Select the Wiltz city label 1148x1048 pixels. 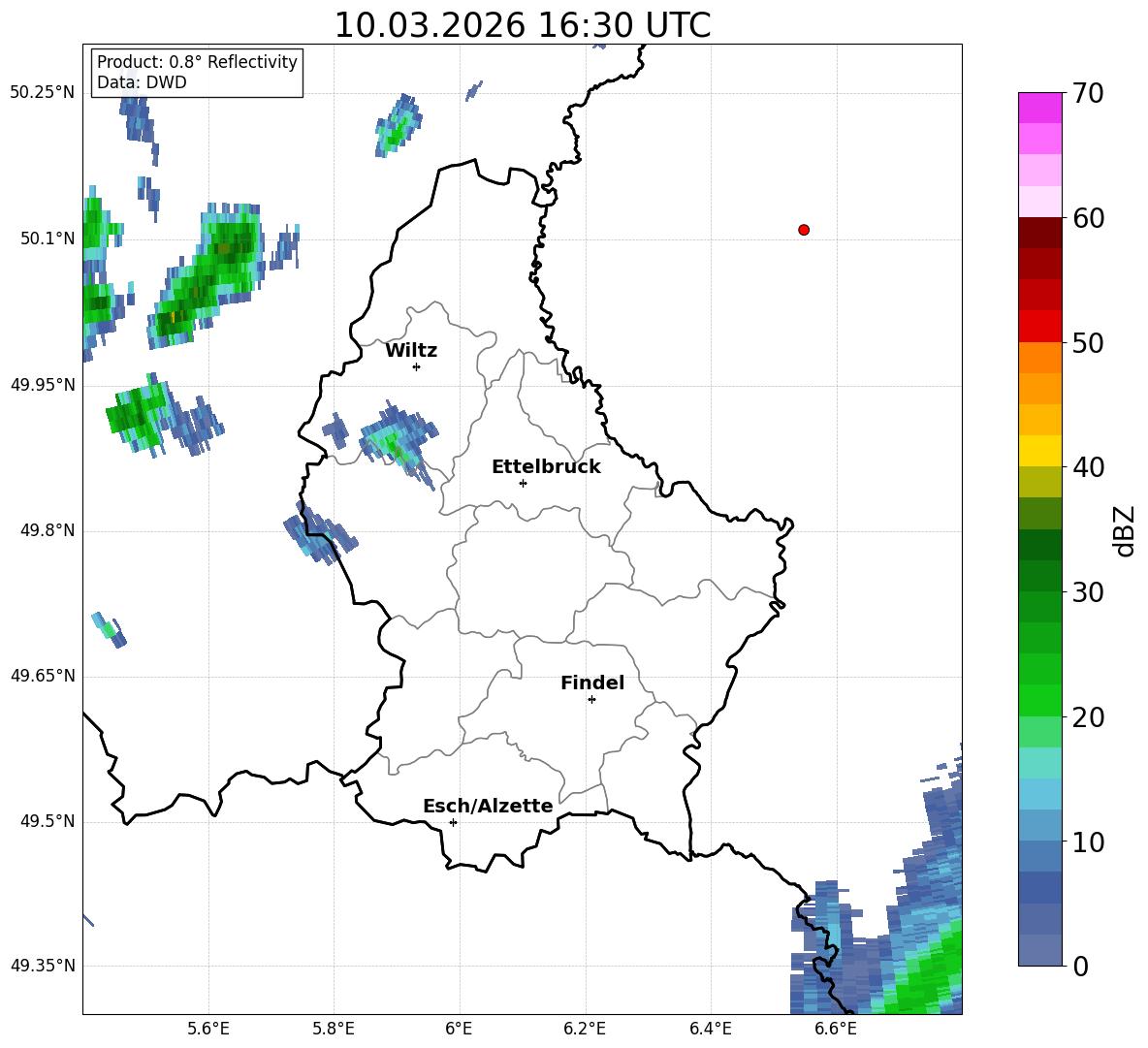(411, 351)
